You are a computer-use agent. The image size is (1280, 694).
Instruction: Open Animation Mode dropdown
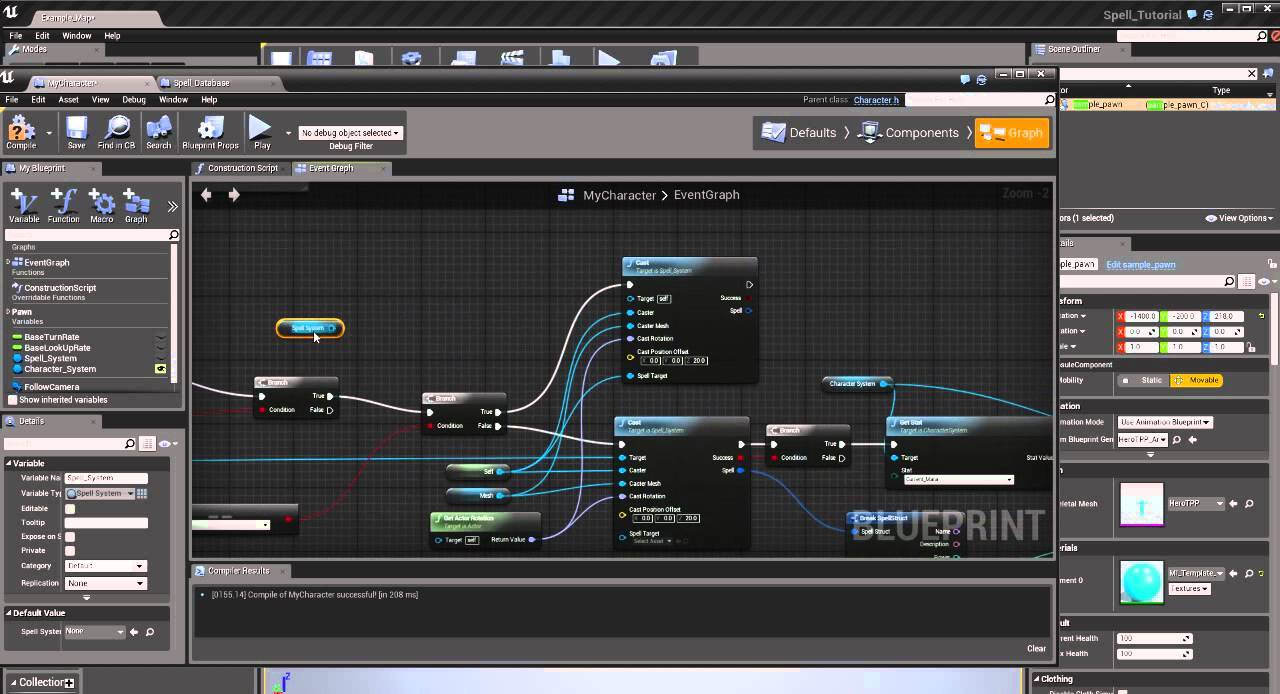(x=1165, y=422)
